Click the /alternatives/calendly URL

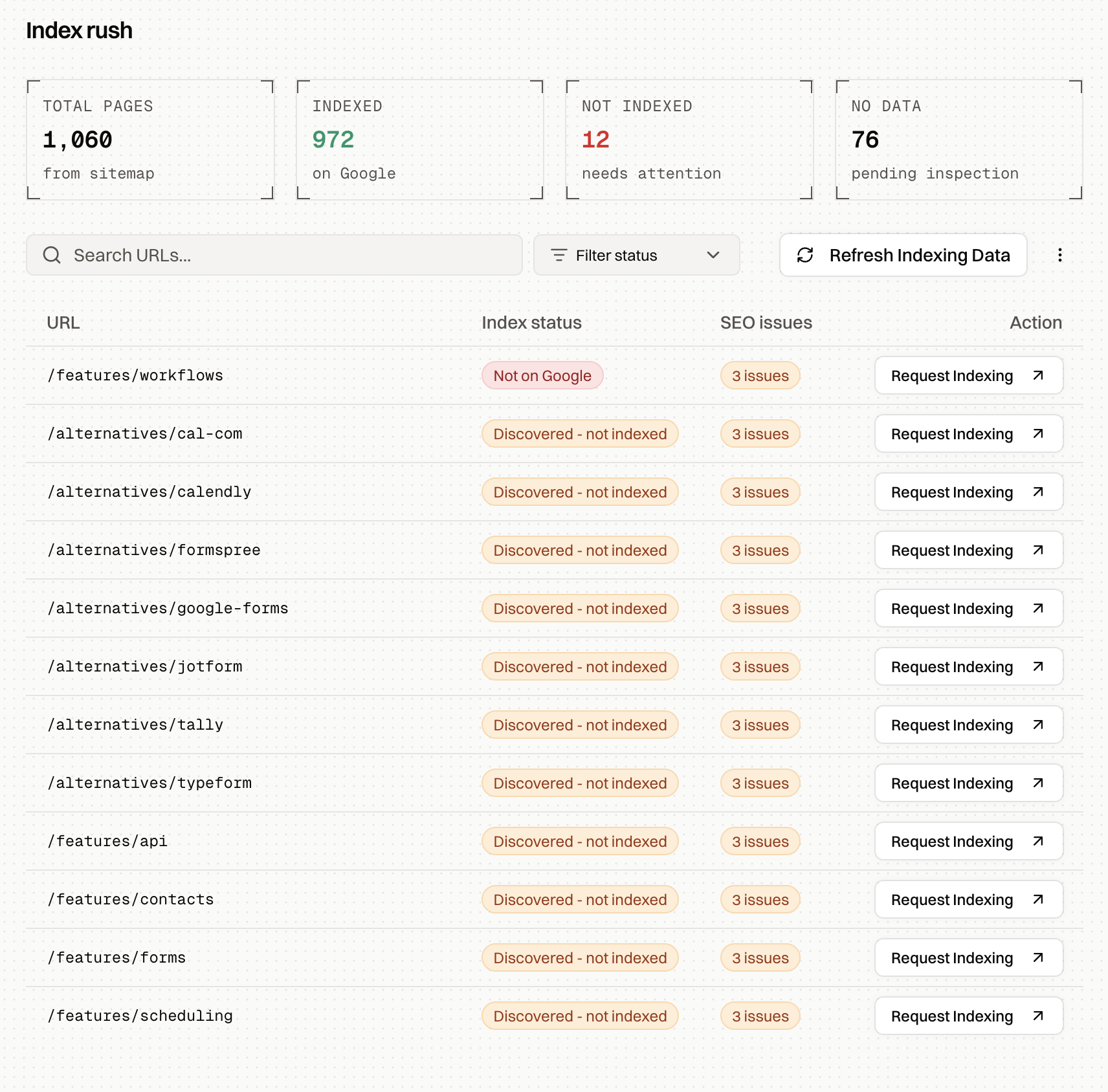[150, 492]
